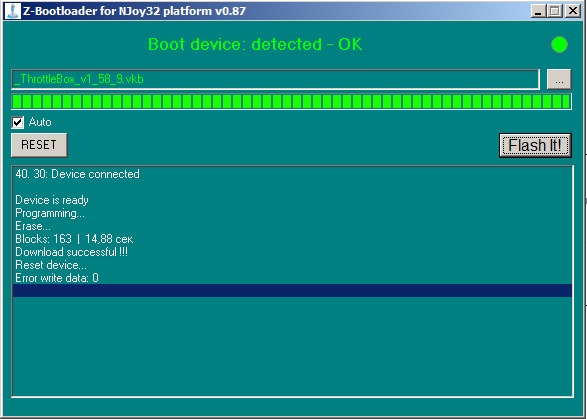Click the Flash It! button

coord(535,145)
